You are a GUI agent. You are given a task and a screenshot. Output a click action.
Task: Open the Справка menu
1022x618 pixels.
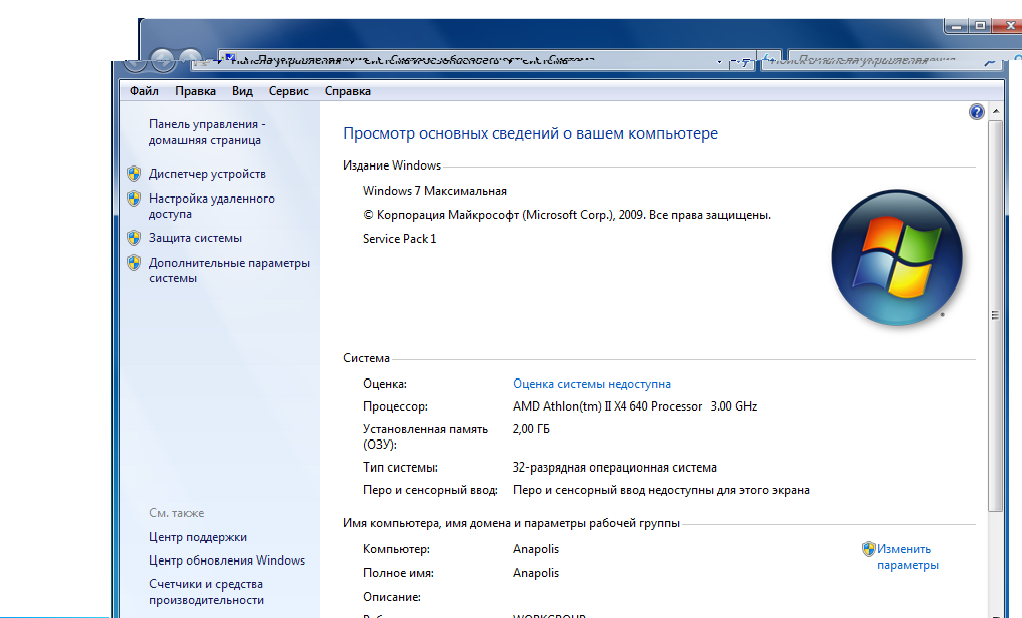point(348,91)
